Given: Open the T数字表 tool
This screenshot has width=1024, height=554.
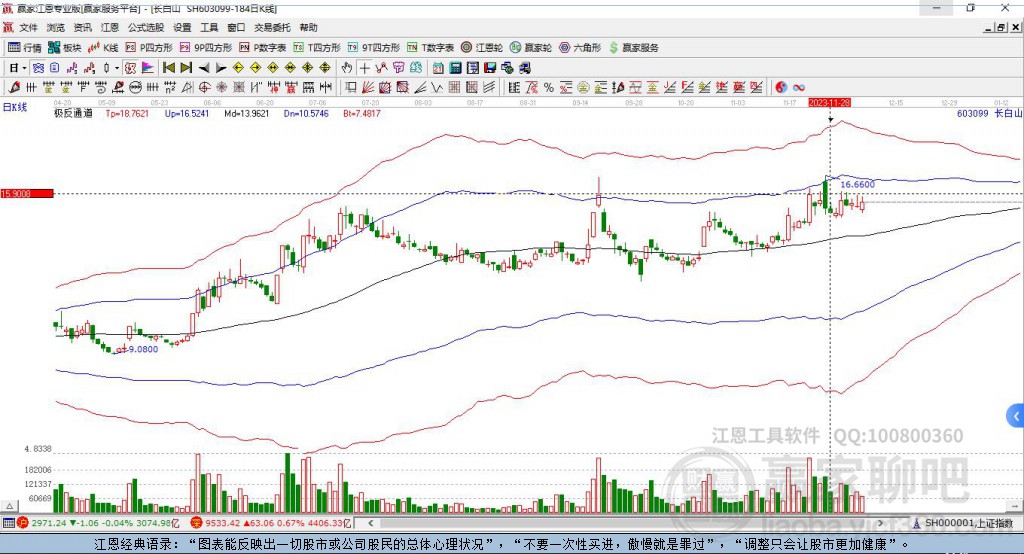Looking at the screenshot, I should click(430, 48).
